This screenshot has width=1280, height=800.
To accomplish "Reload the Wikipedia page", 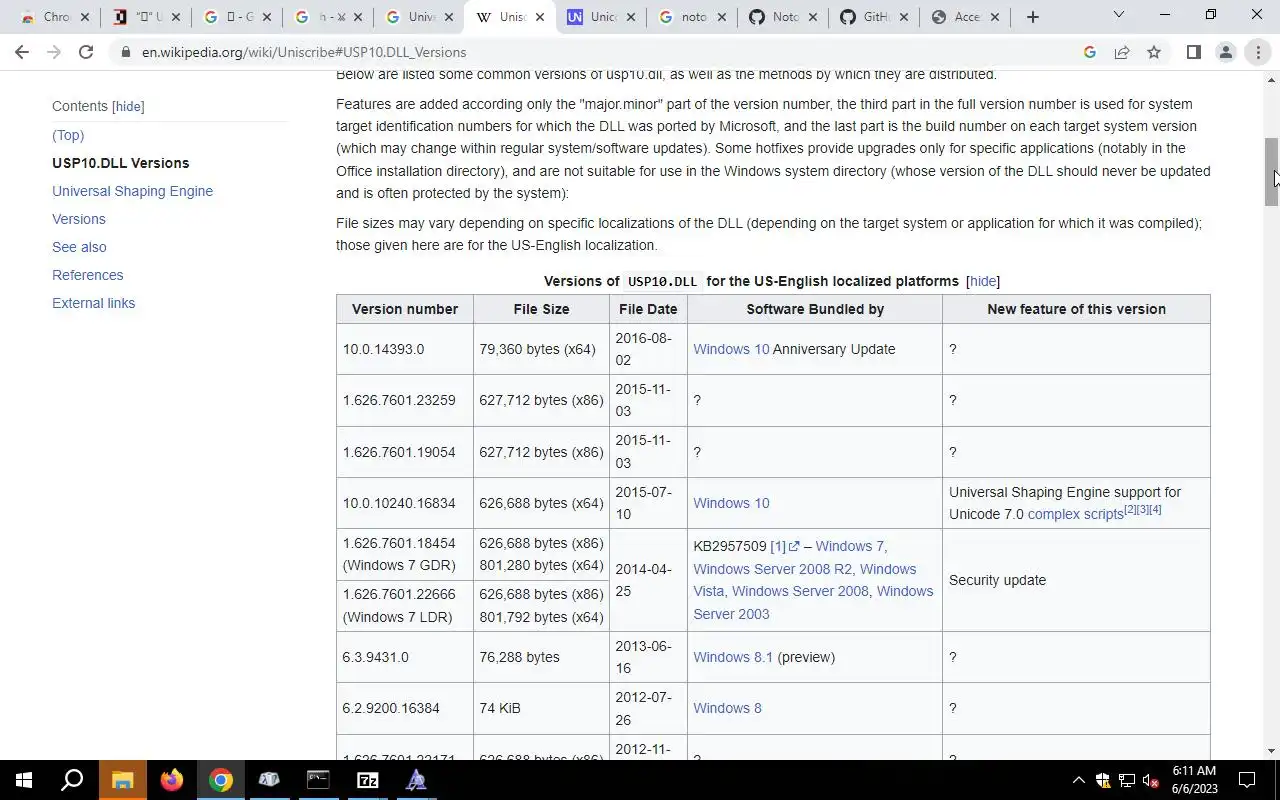I will (x=86, y=52).
